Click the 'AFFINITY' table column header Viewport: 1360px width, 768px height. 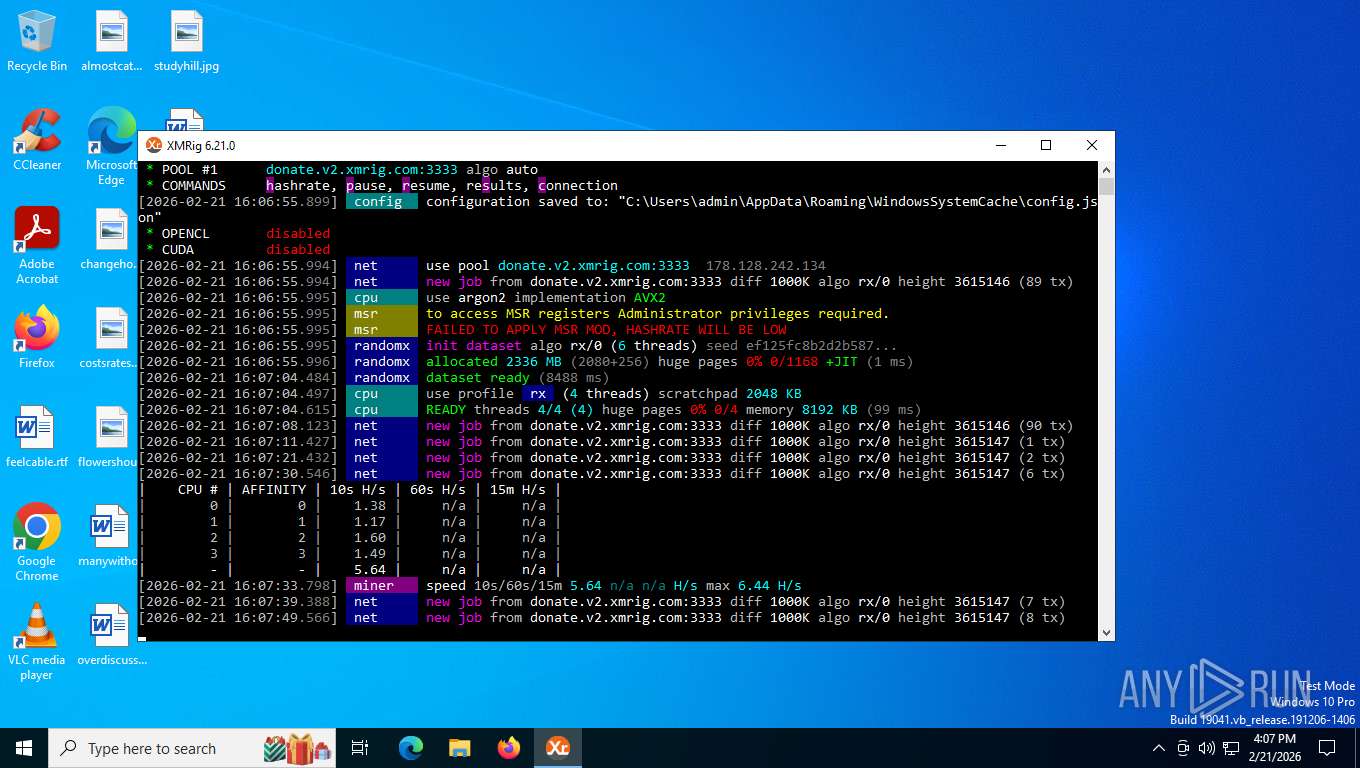[273, 490]
